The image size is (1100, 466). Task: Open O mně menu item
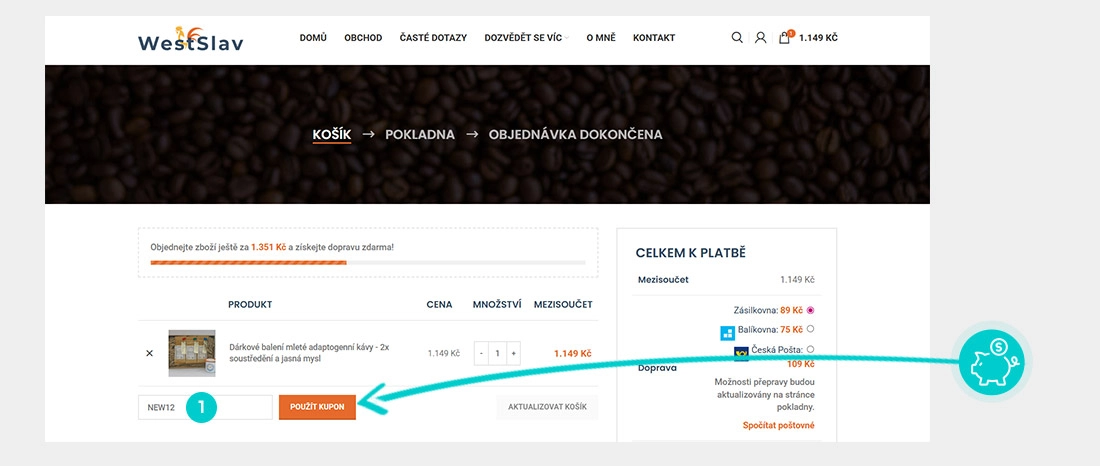click(601, 38)
